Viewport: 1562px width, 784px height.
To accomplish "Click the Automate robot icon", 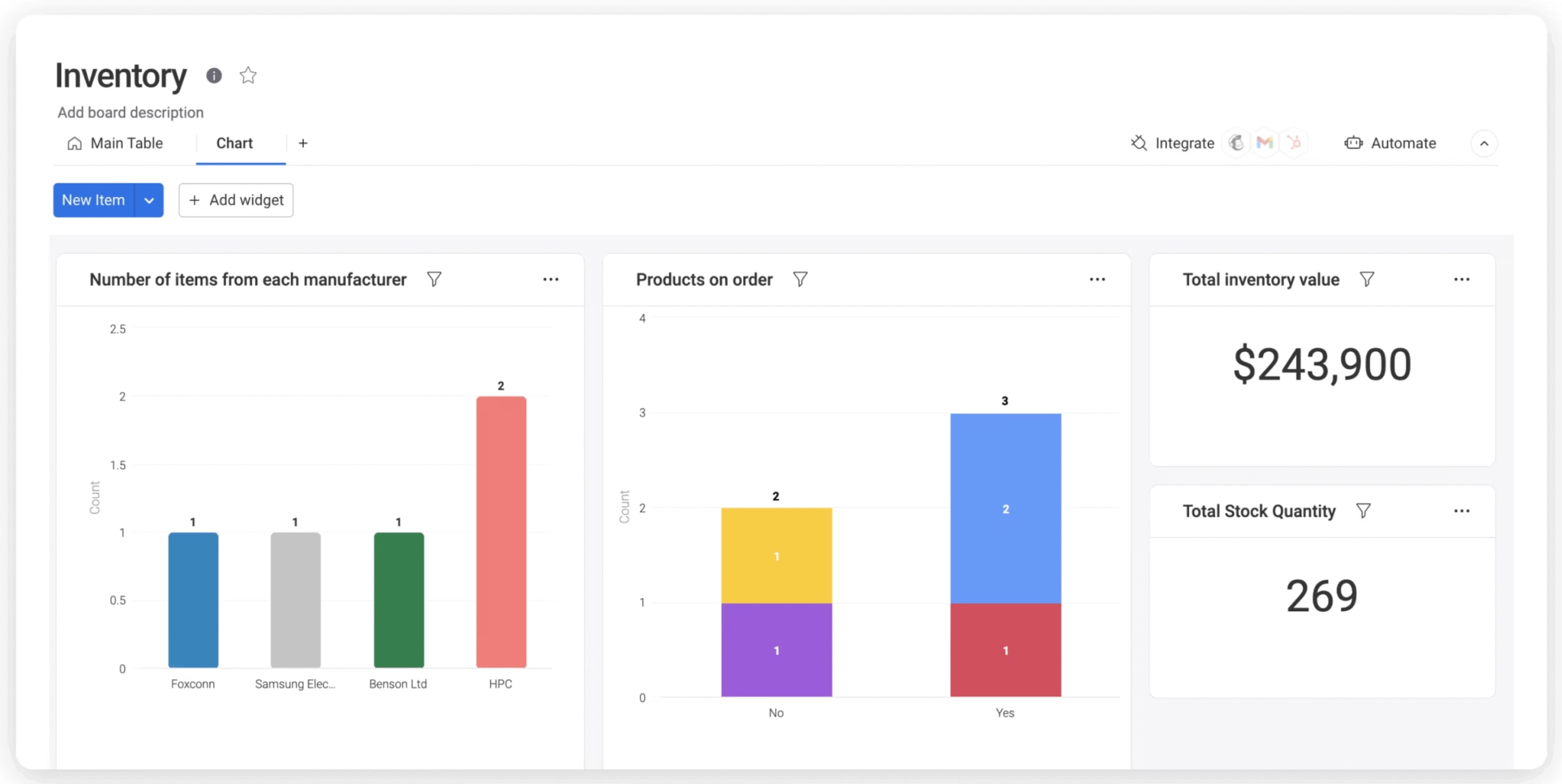I will (x=1354, y=143).
